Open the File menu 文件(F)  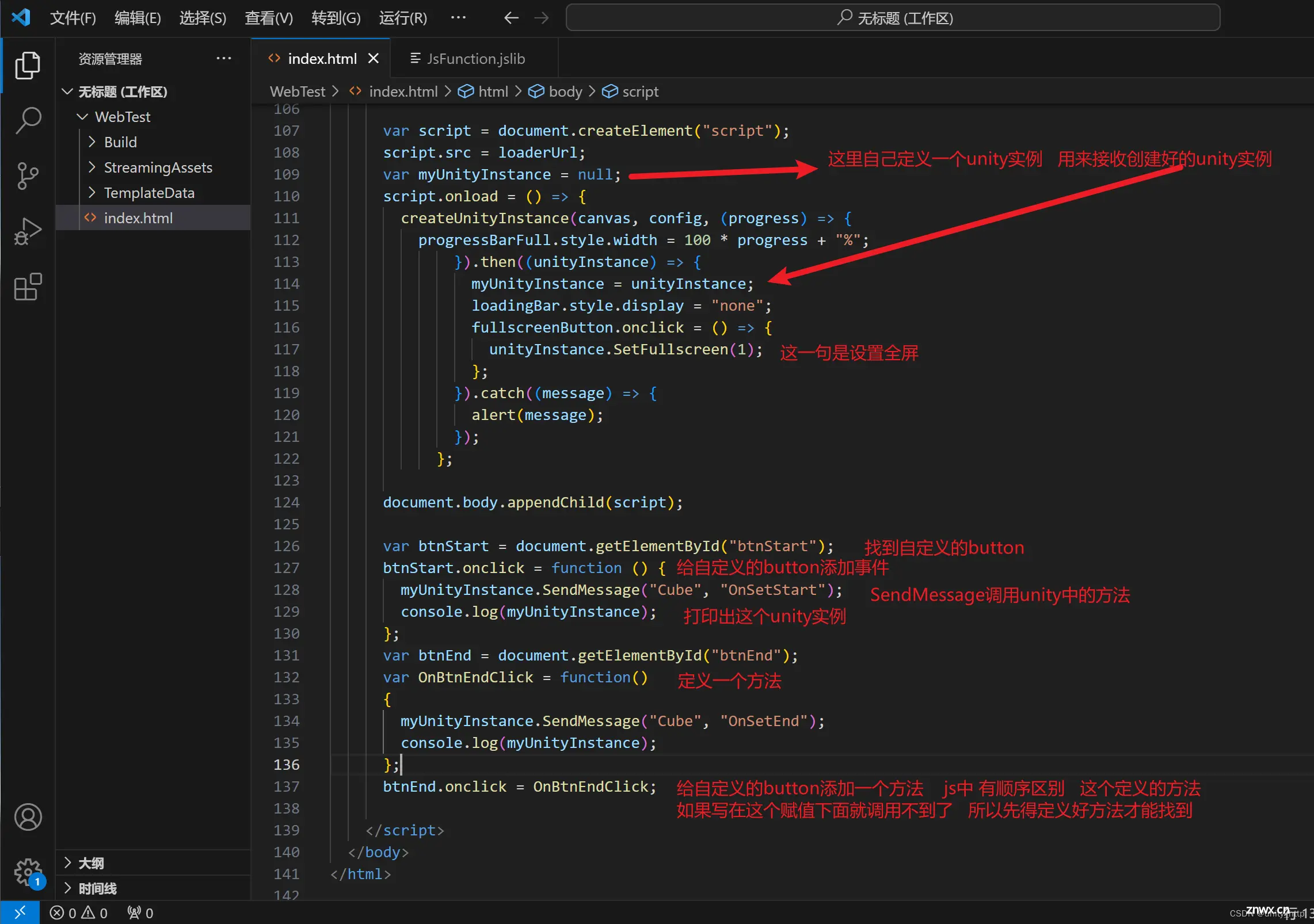(73, 18)
